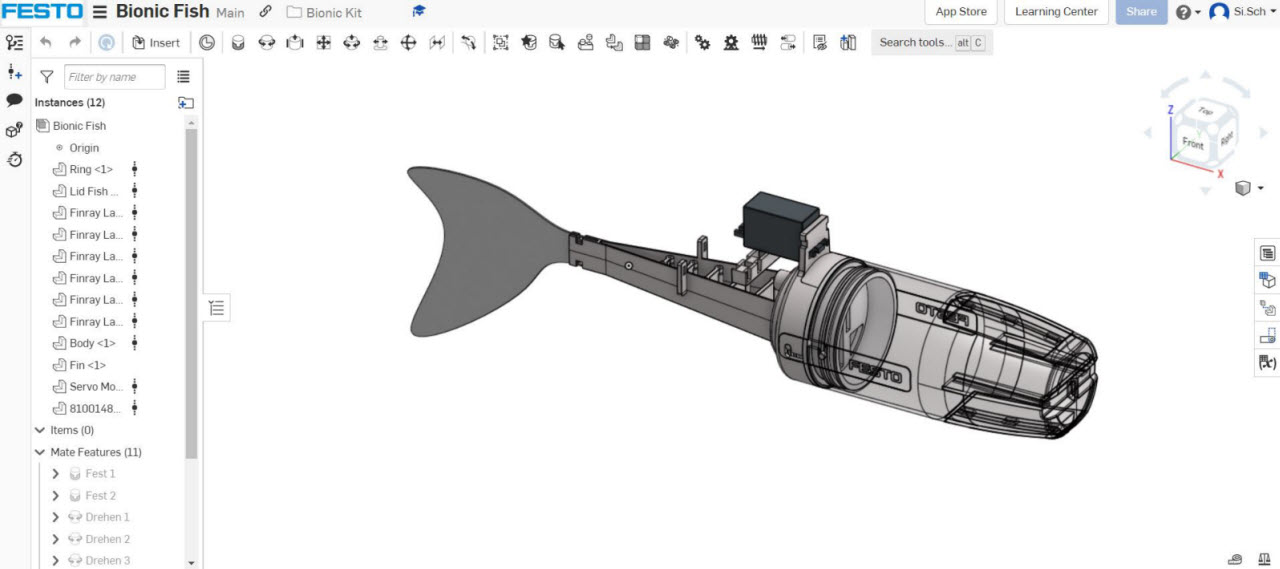Open the App Store

click(961, 12)
